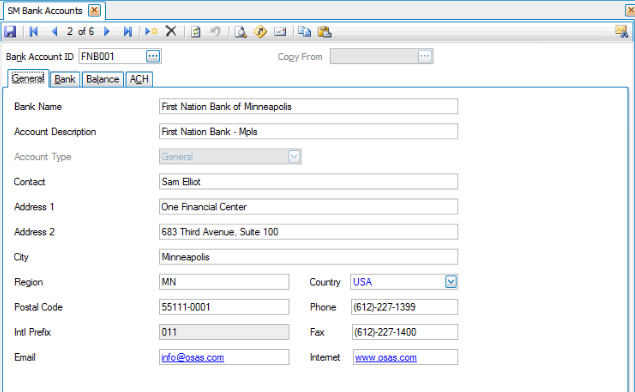Click the 'Internet' label

[x=325, y=357]
